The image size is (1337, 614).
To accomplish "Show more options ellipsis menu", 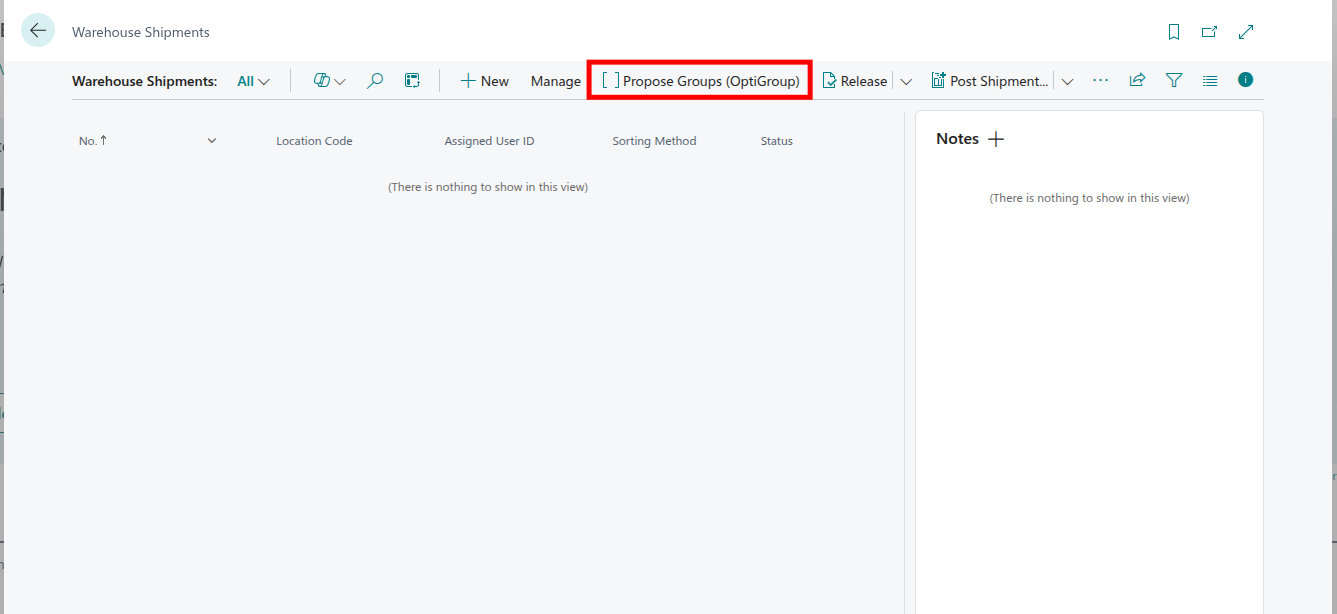I will click(1100, 80).
